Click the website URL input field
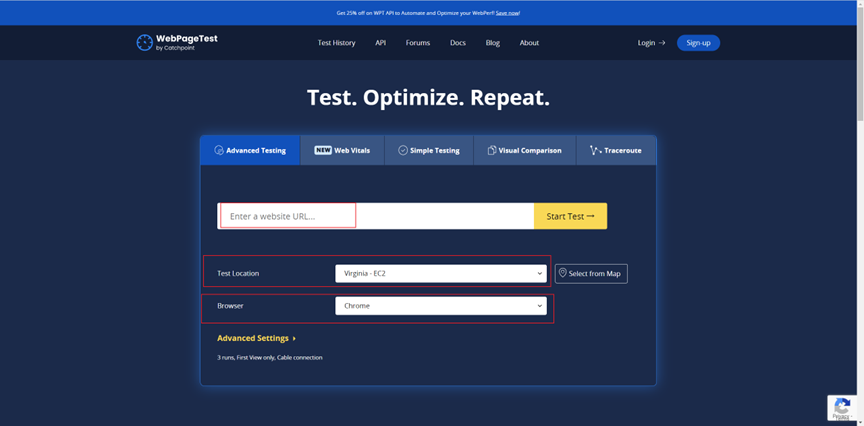864x426 pixels. [x=375, y=216]
